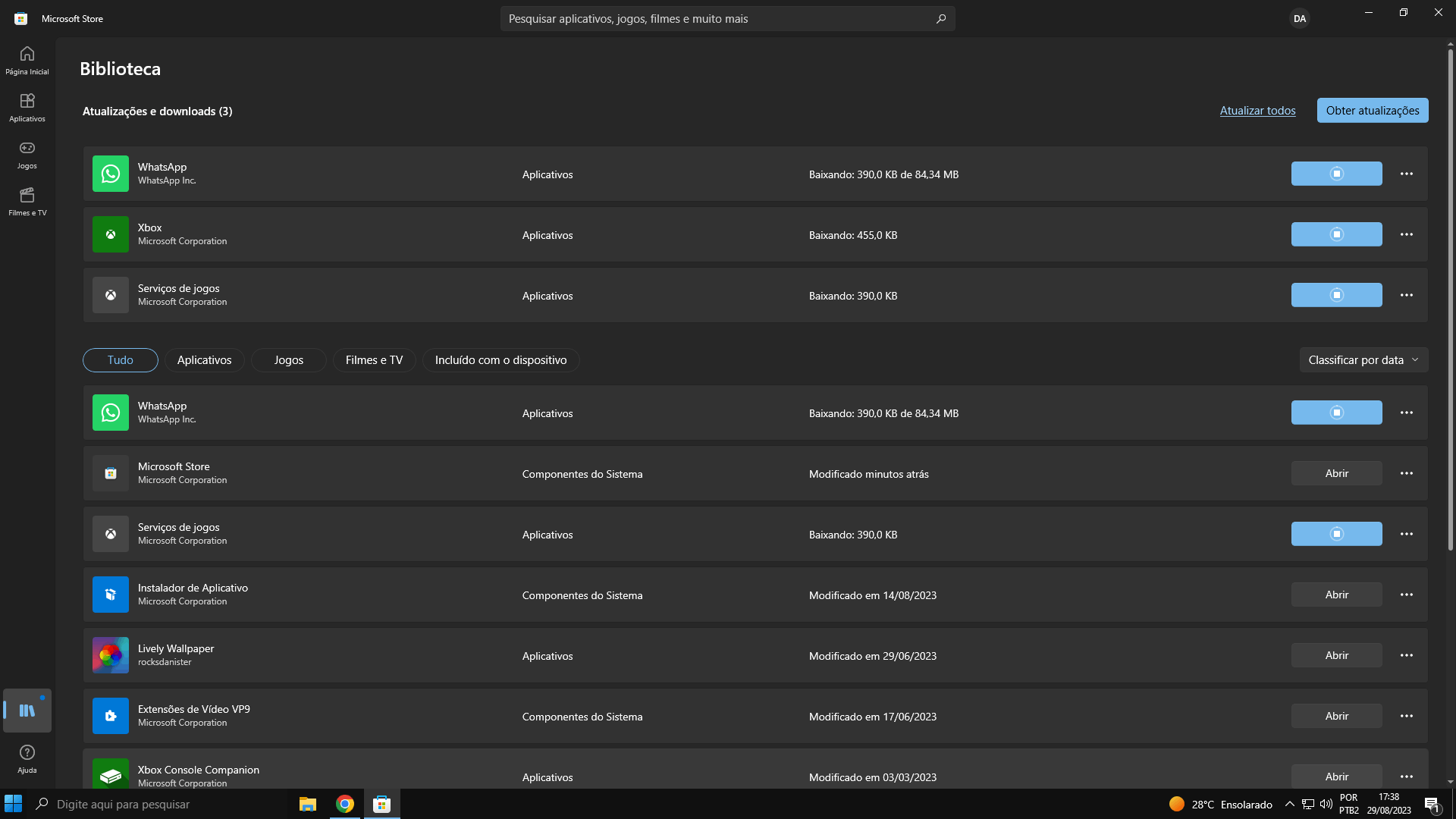Stop the Xbox download
Image resolution: width=1456 pixels, height=819 pixels.
point(1336,234)
